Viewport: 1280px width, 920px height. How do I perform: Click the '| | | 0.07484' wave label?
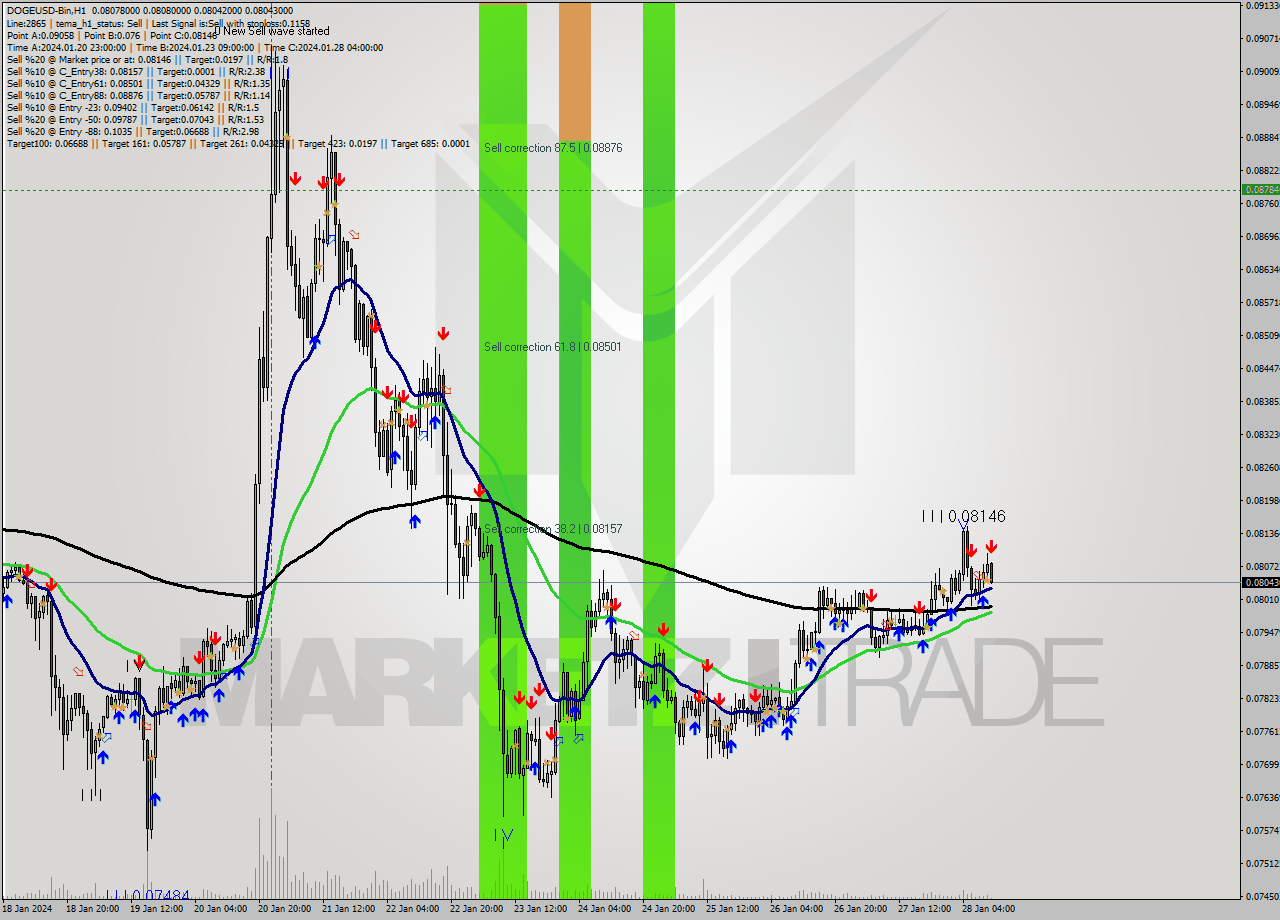148,895
